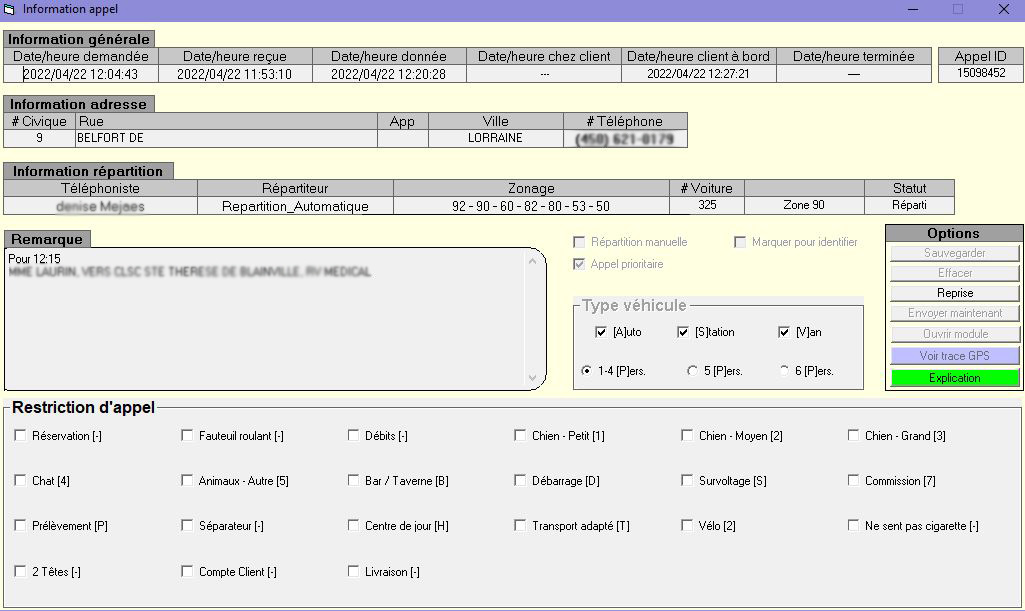Image resolution: width=1025 pixels, height=611 pixels.
Task: Minimize the Information appel window
Action: (913, 9)
